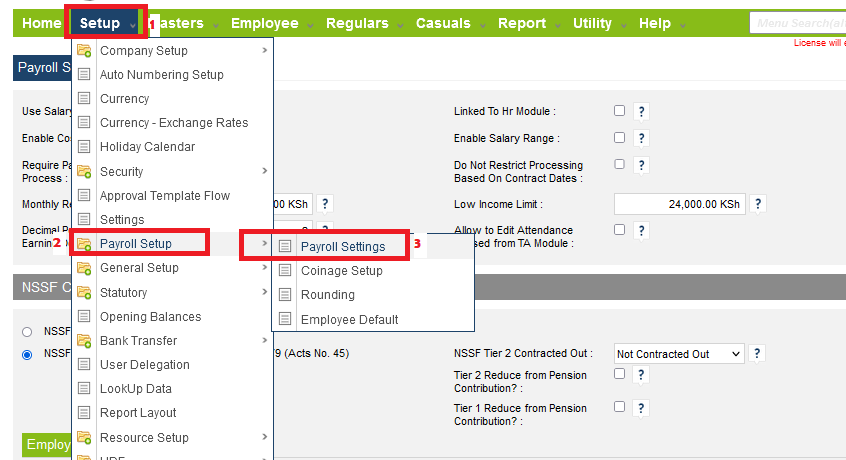Click help icon next to NSSF Tier 2 dropdown
This screenshot has width=846, height=460.
tap(758, 354)
